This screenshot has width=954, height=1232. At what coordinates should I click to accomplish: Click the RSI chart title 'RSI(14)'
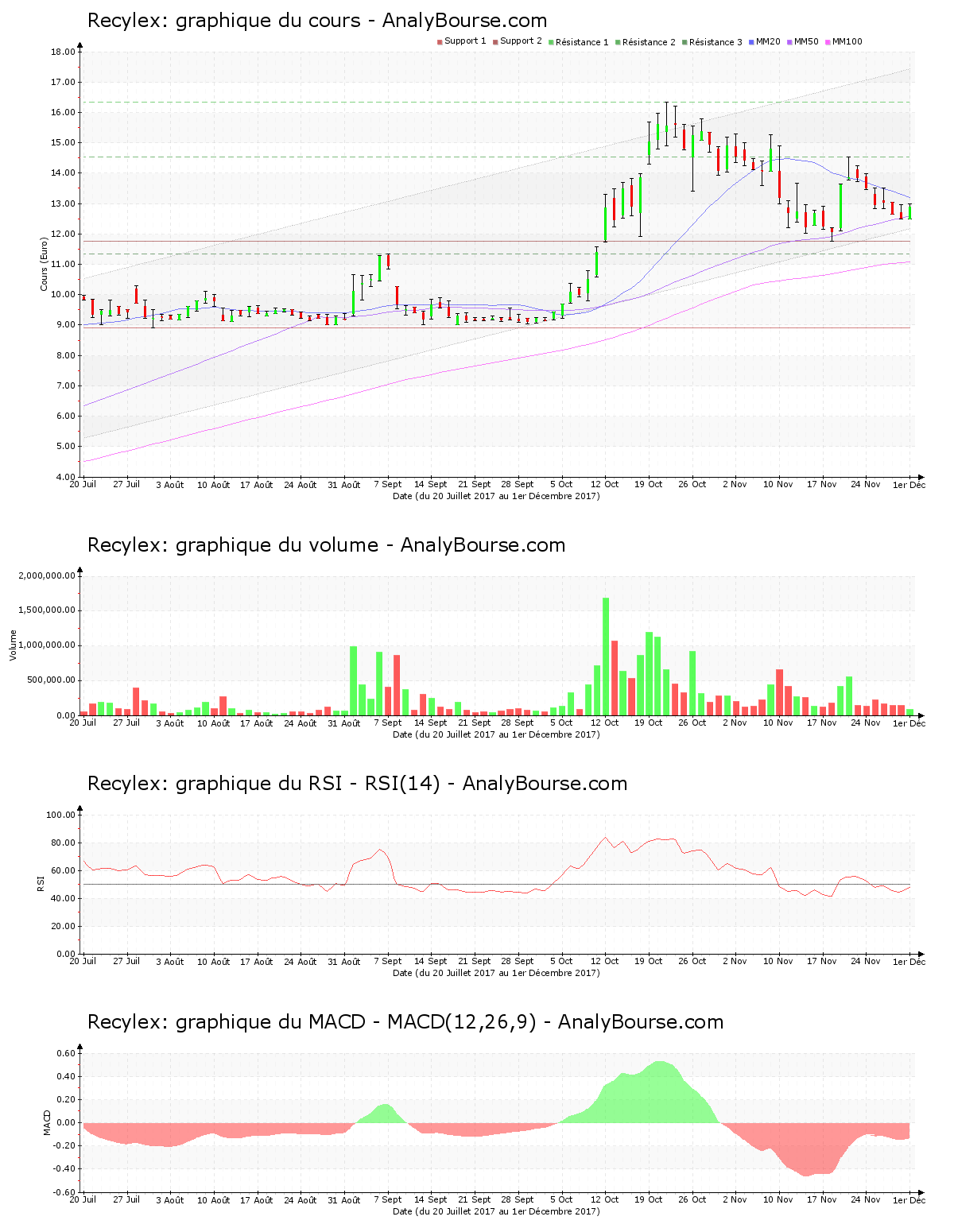[x=402, y=784]
